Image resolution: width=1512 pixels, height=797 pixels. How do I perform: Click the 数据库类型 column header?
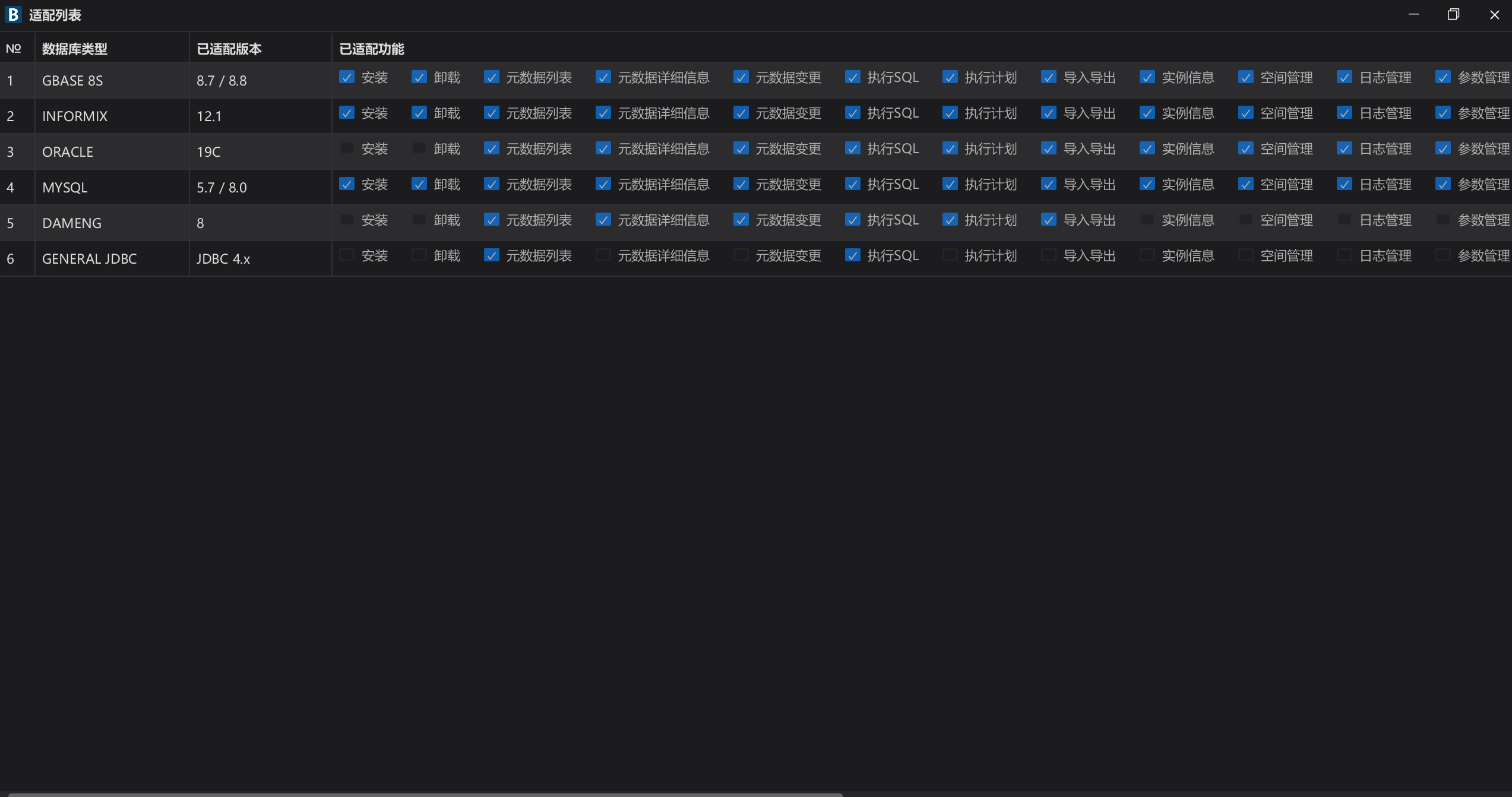(x=112, y=48)
